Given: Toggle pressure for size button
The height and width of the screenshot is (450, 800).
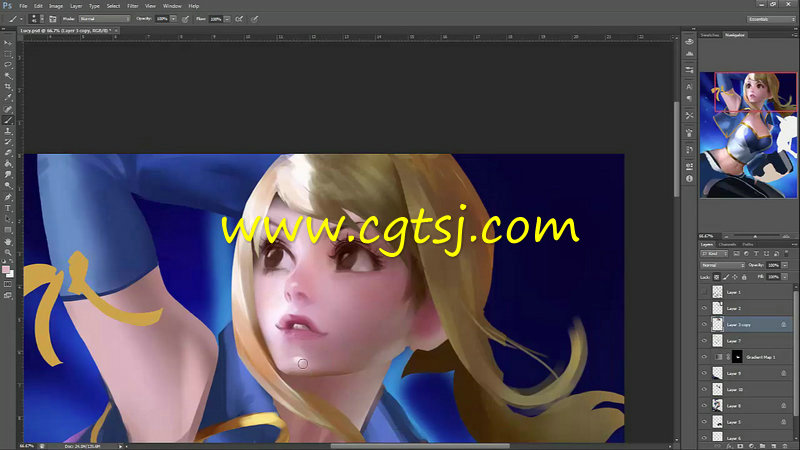Looking at the screenshot, I should [x=254, y=19].
